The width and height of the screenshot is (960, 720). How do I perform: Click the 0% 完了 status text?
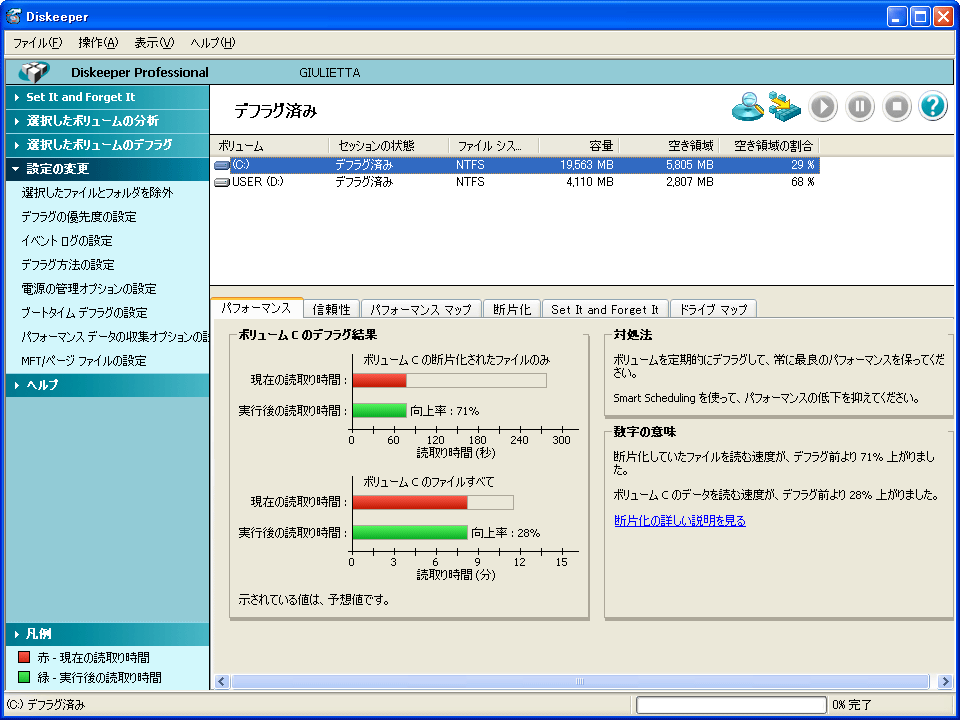coord(852,705)
